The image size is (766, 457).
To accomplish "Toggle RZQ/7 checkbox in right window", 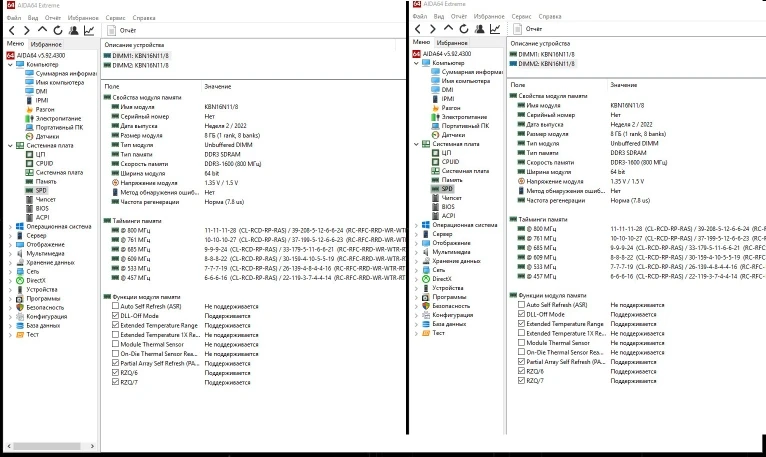I will tap(521, 380).
